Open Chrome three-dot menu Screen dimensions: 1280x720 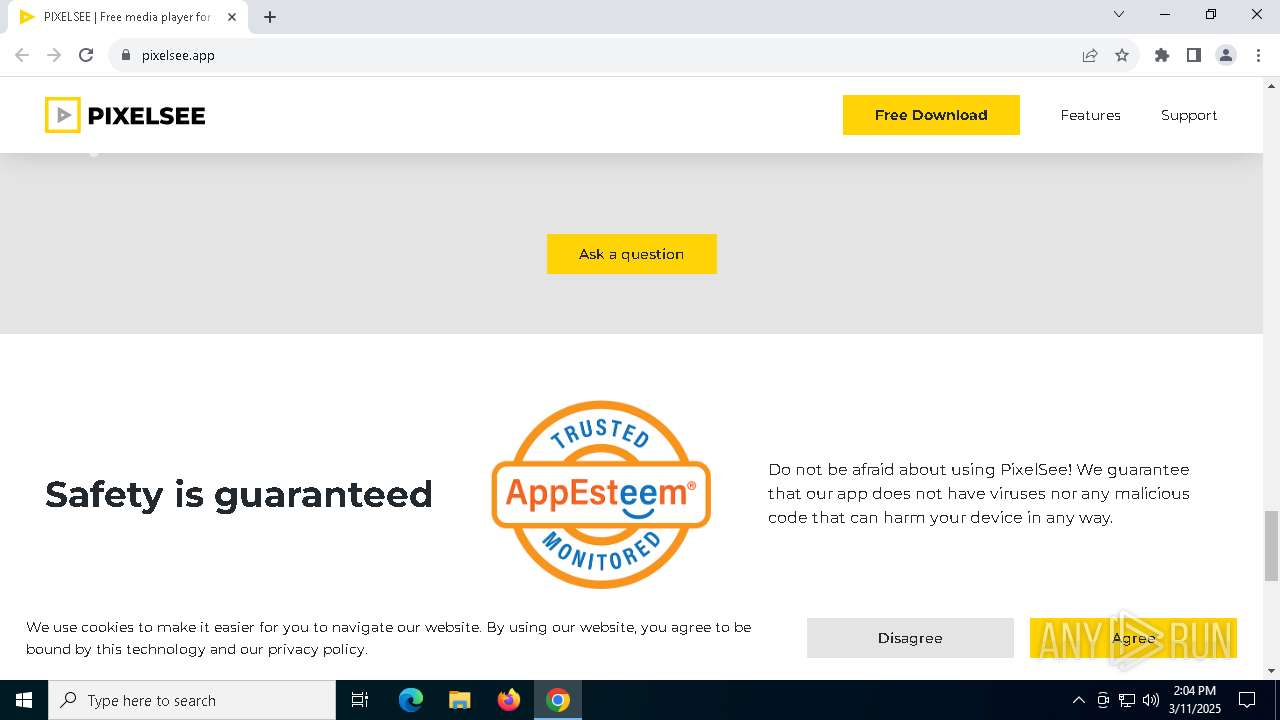[1258, 55]
